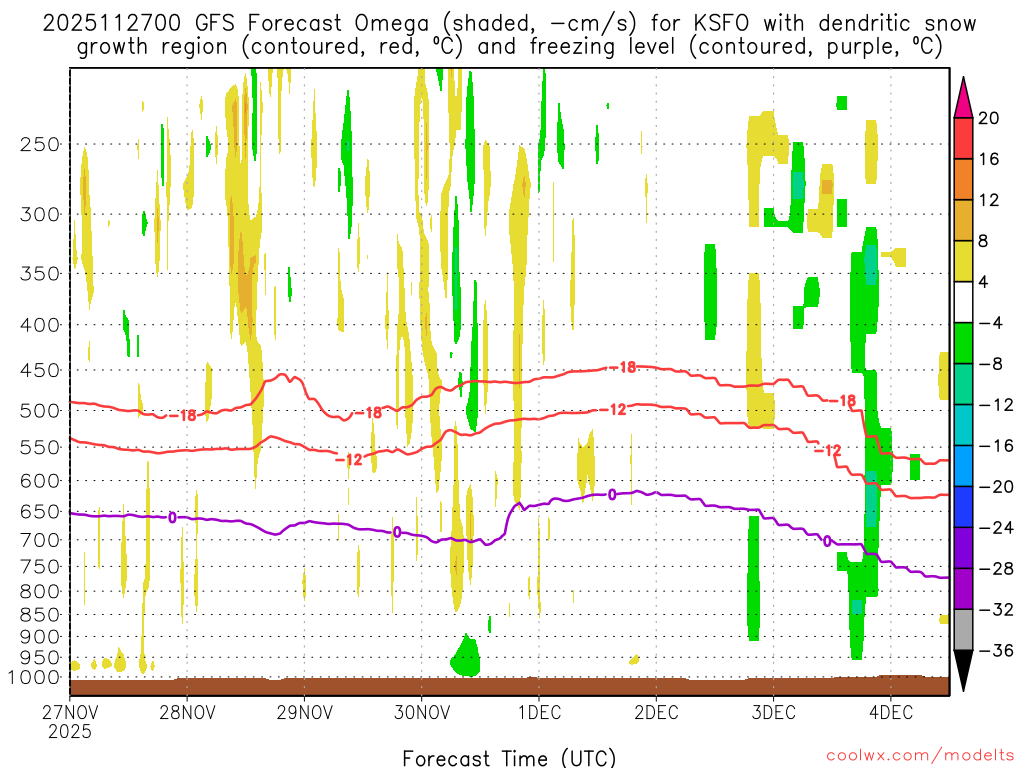This screenshot has width=1024, height=768.
Task: Click the 550 pressure level label
Action: click(40, 447)
